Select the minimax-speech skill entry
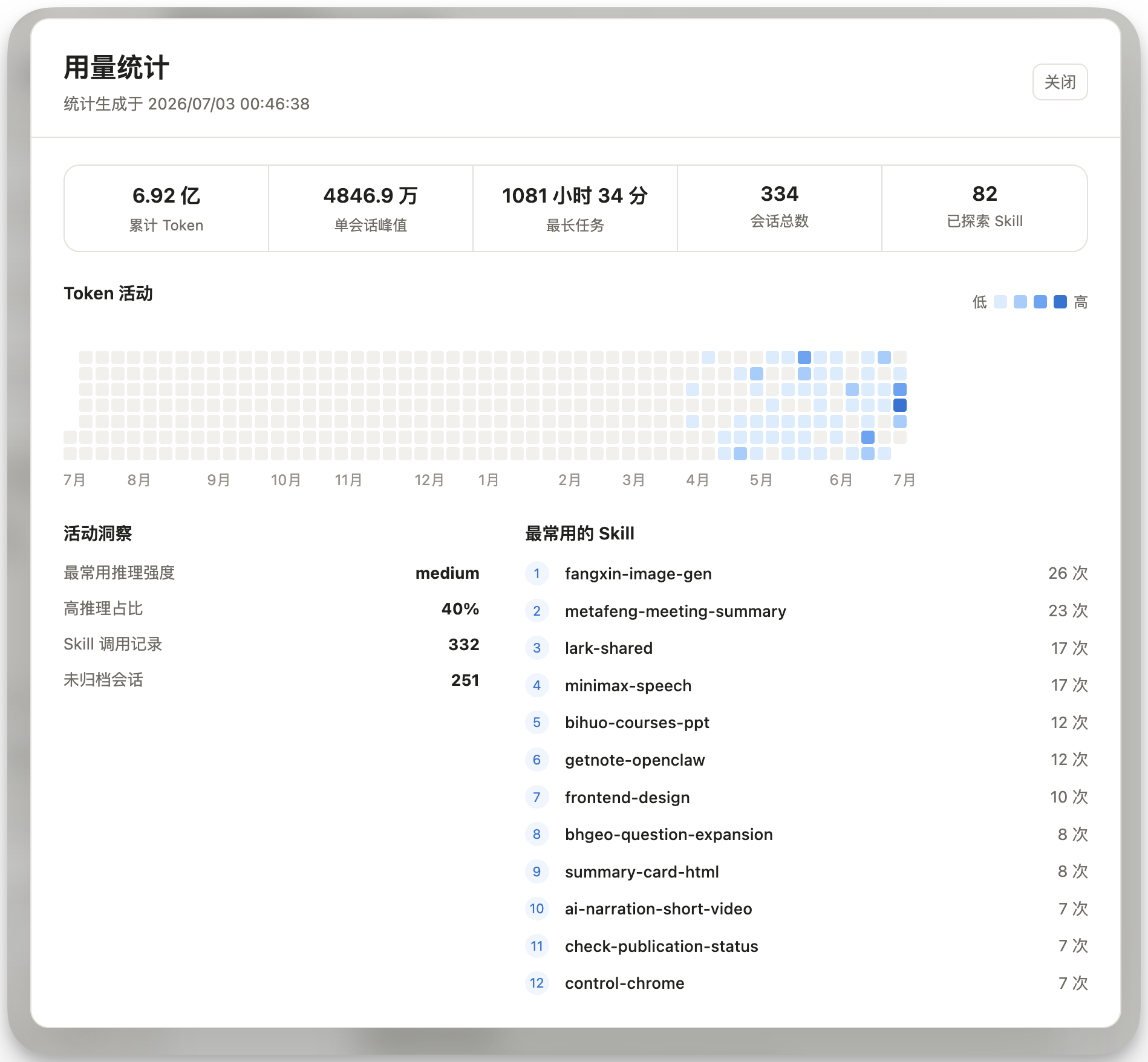 (x=806, y=685)
